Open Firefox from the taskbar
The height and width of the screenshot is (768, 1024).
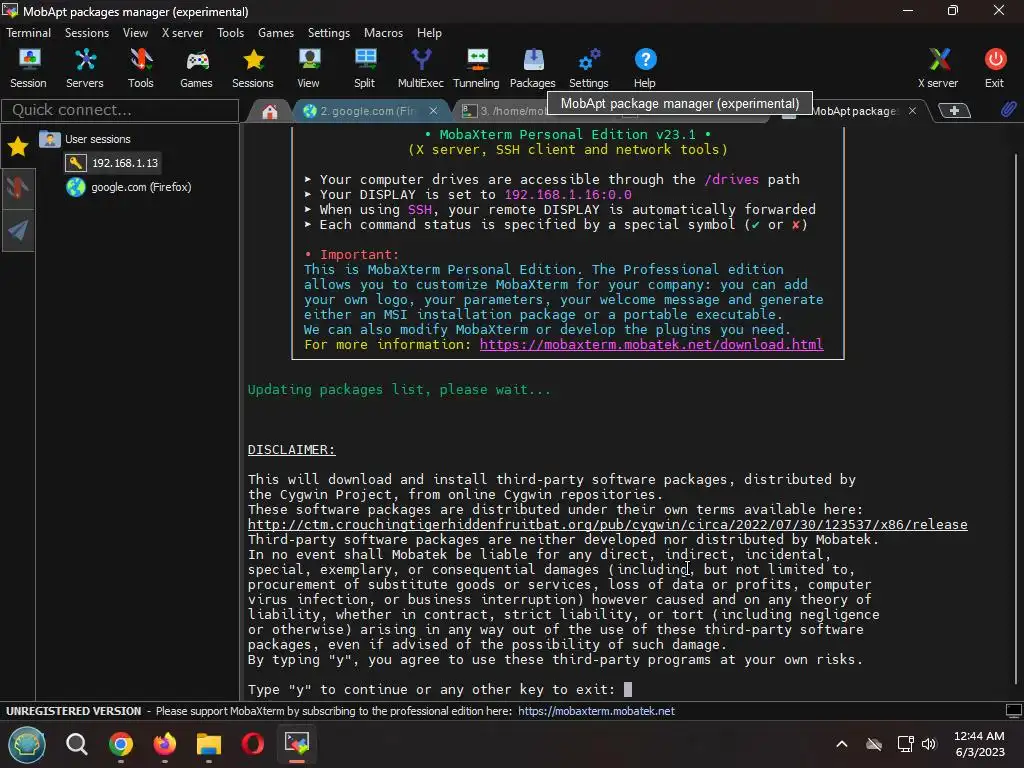click(x=165, y=744)
